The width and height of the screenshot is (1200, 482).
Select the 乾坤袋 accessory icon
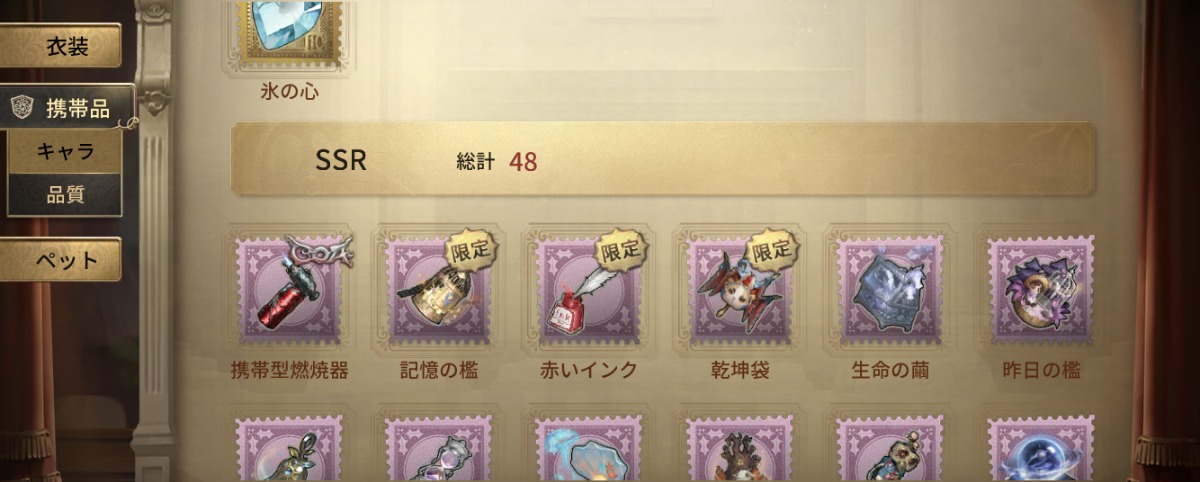[739, 290]
